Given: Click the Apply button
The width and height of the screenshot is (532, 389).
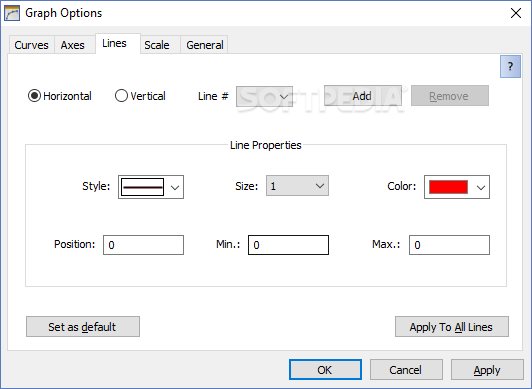Looking at the screenshot, I should (x=487, y=370).
